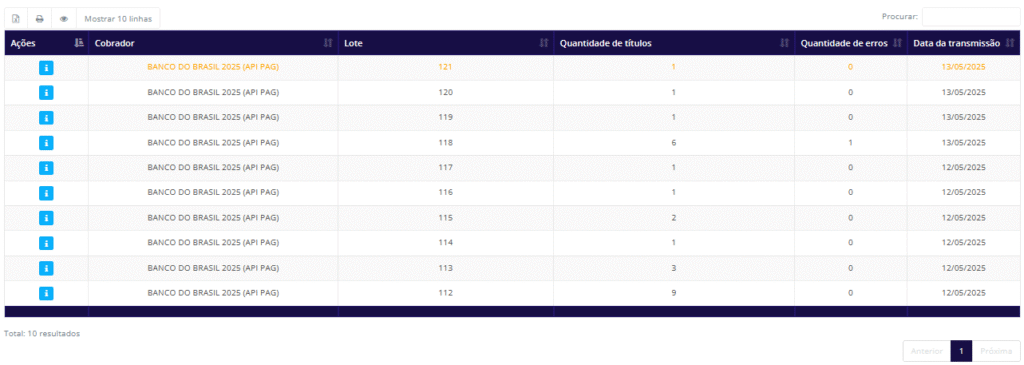Image resolution: width=1024 pixels, height=365 pixels.
Task: Open info for lote 120 row
Action: (x=46, y=93)
